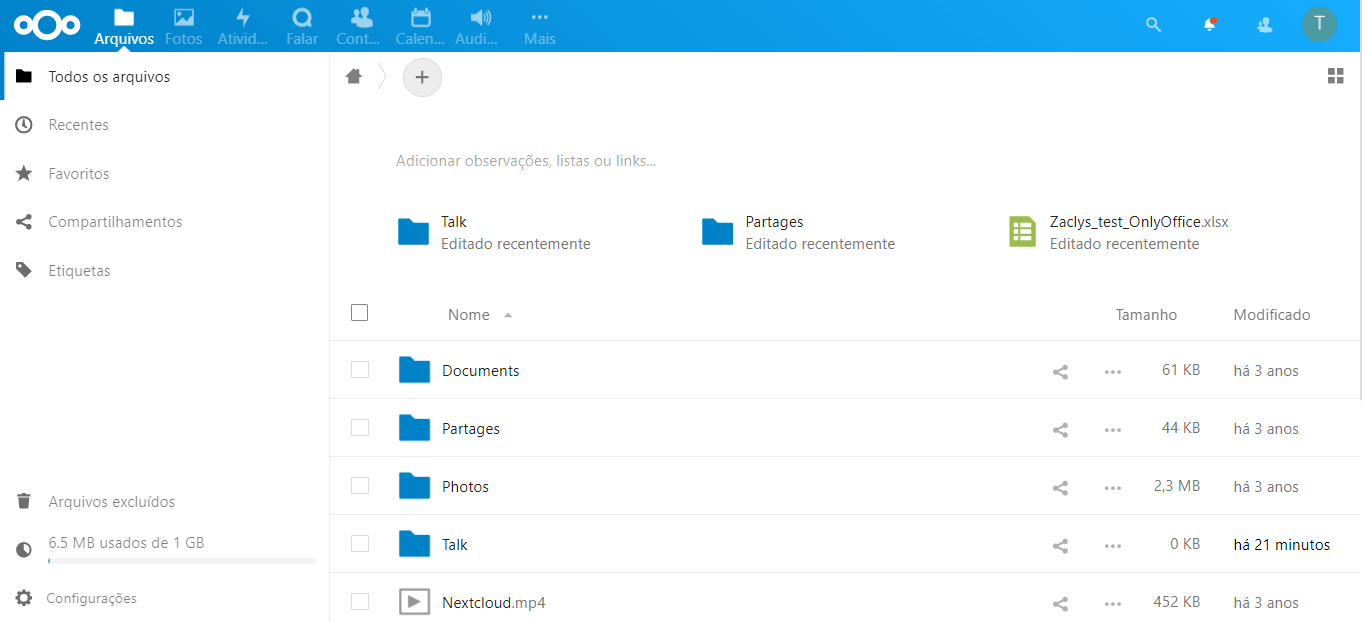This screenshot has height=622, width=1362.
Task: Open the Arquivos app
Action: (x=124, y=26)
